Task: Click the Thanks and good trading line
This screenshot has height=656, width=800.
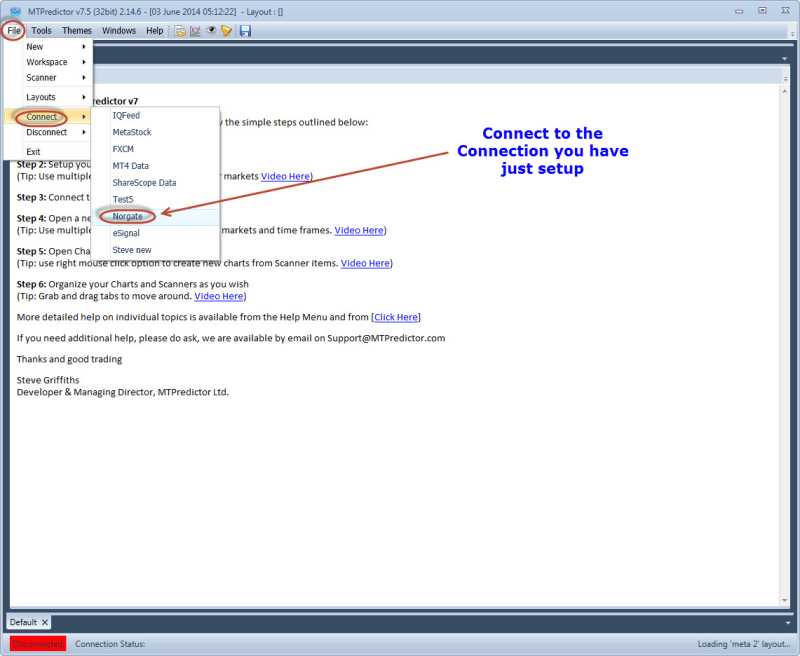Action: [x=69, y=359]
